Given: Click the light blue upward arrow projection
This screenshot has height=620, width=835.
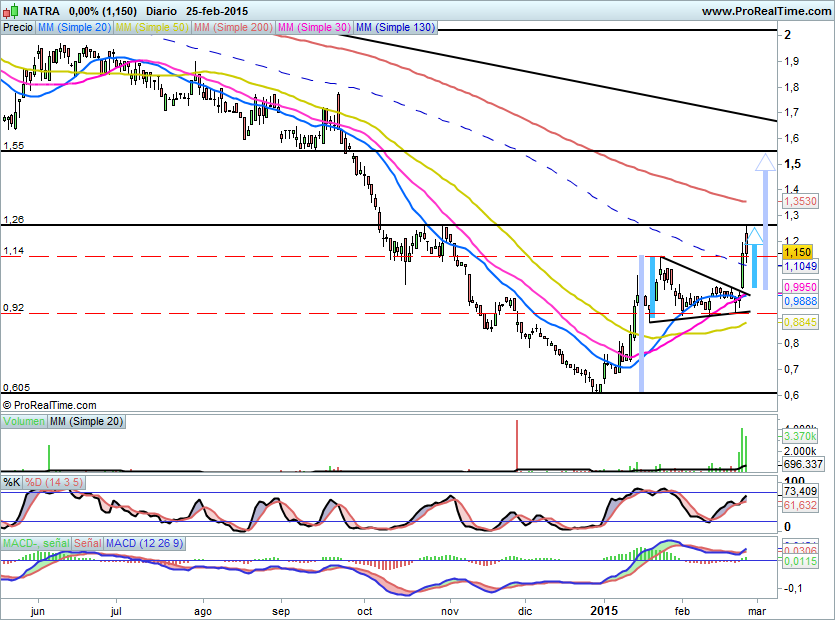Looking at the screenshot, I should click(757, 260).
